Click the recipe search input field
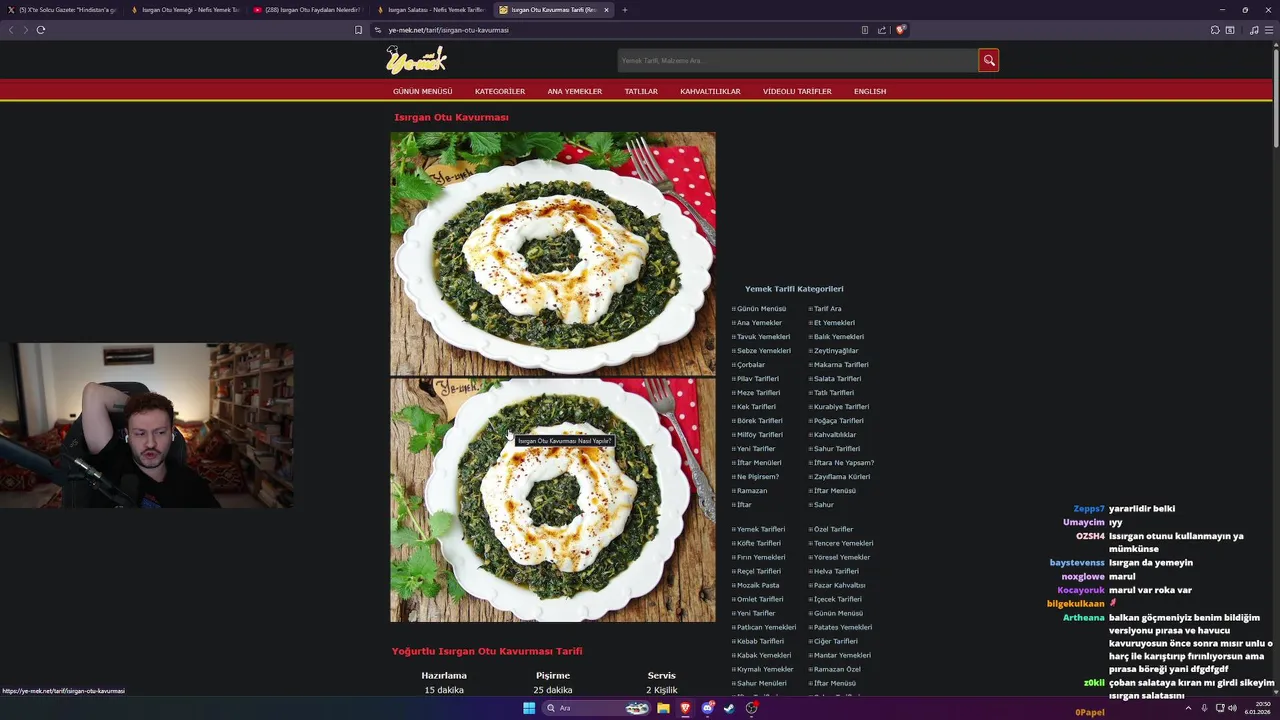Screen dimensions: 1280x720 (797, 61)
